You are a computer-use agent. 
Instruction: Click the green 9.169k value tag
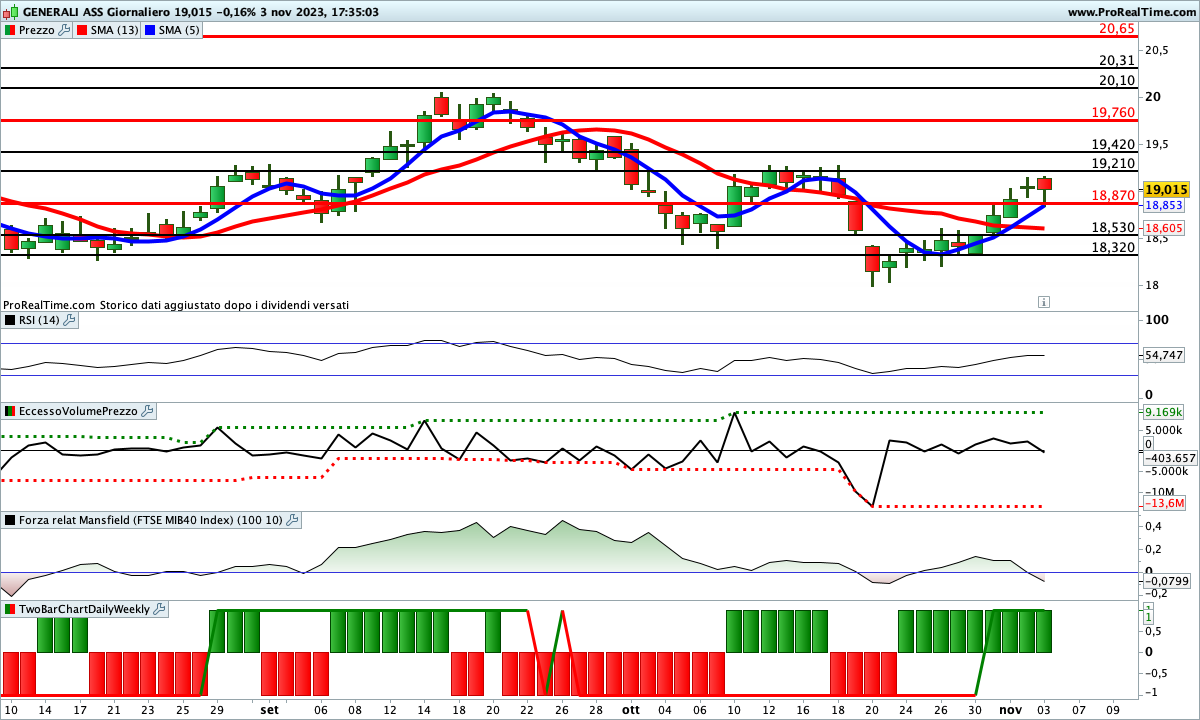1163,411
